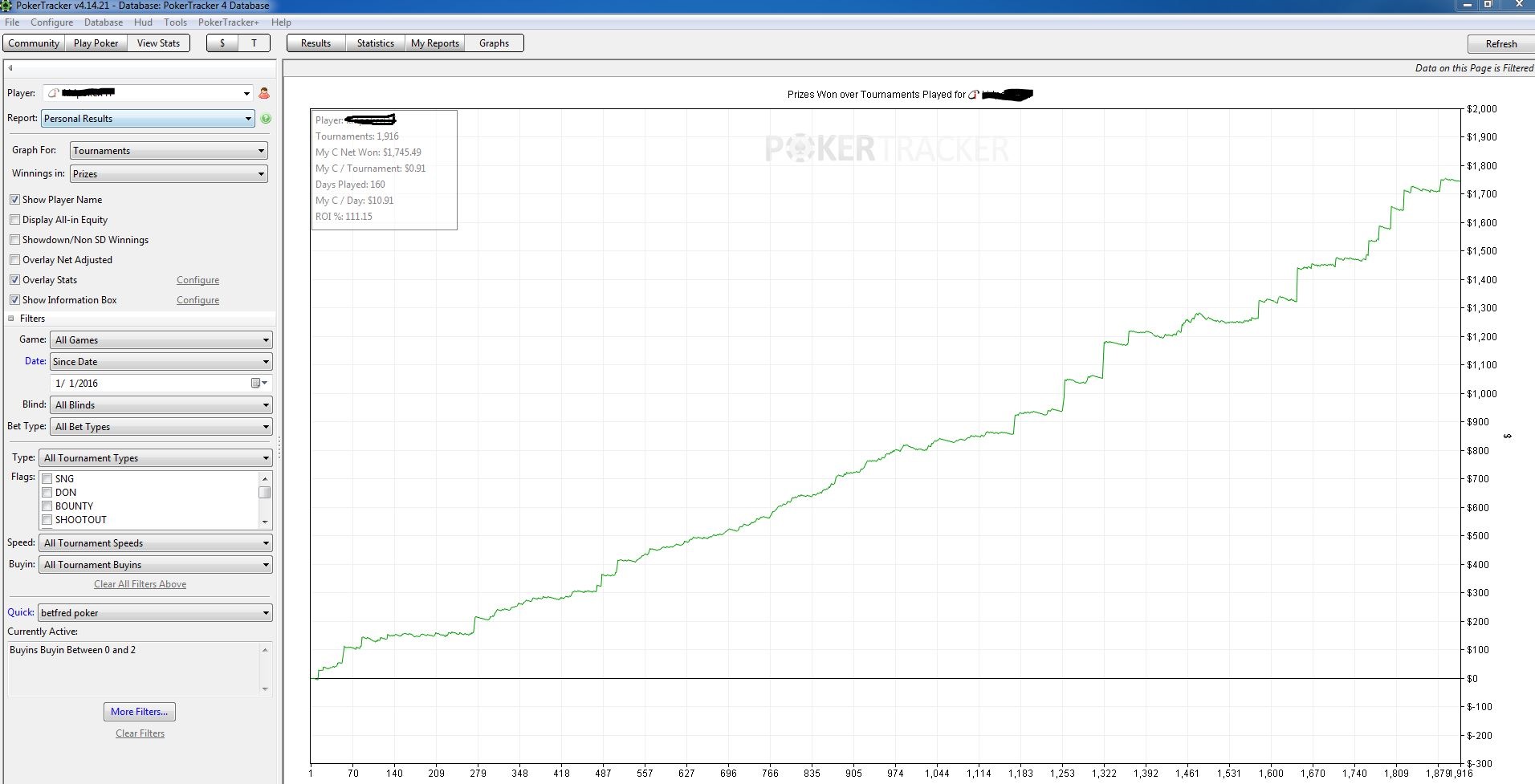
Task: Click the red player selection icon
Action: 263,93
